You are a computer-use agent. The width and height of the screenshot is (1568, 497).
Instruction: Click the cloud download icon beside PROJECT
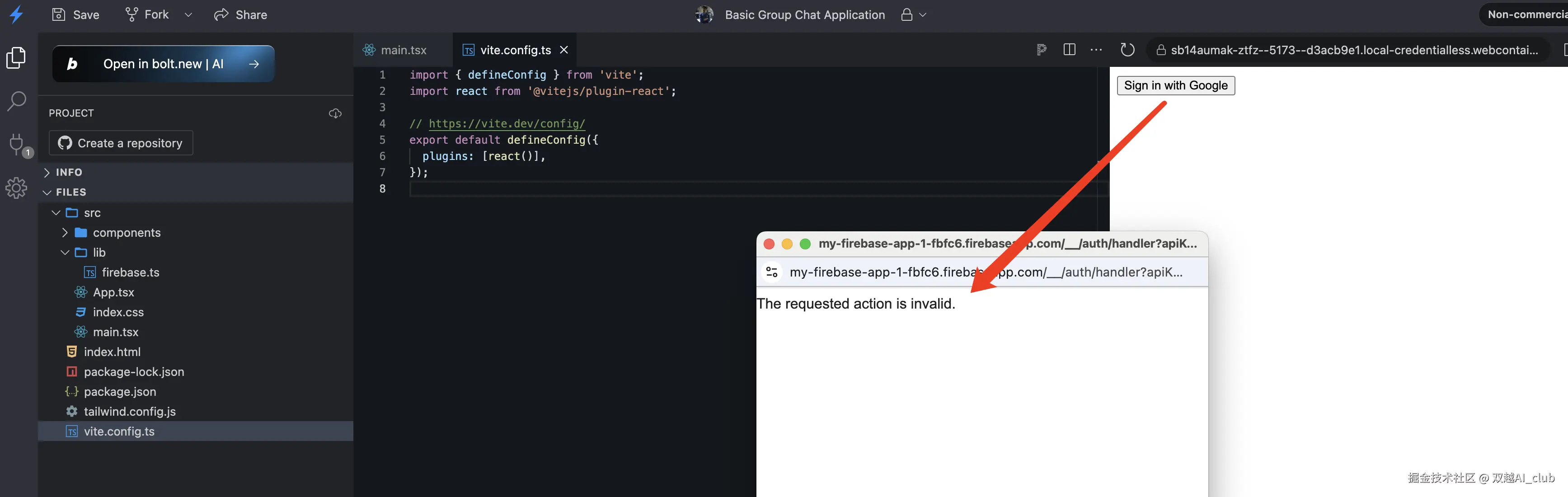[x=335, y=113]
